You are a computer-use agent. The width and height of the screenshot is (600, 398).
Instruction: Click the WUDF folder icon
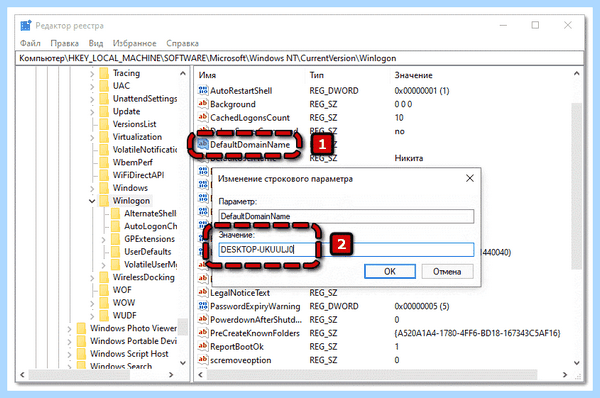pos(104,315)
